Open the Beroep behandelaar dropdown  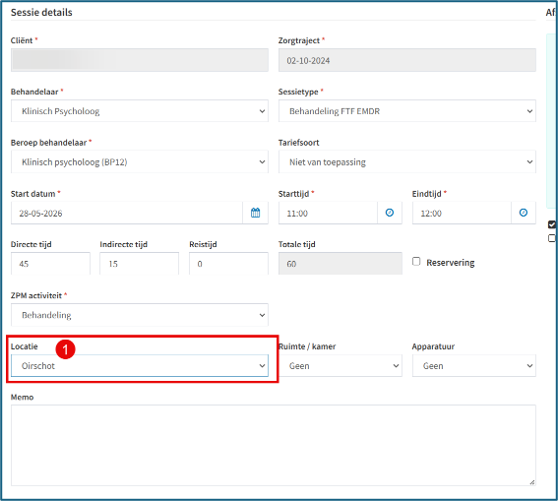[140, 162]
